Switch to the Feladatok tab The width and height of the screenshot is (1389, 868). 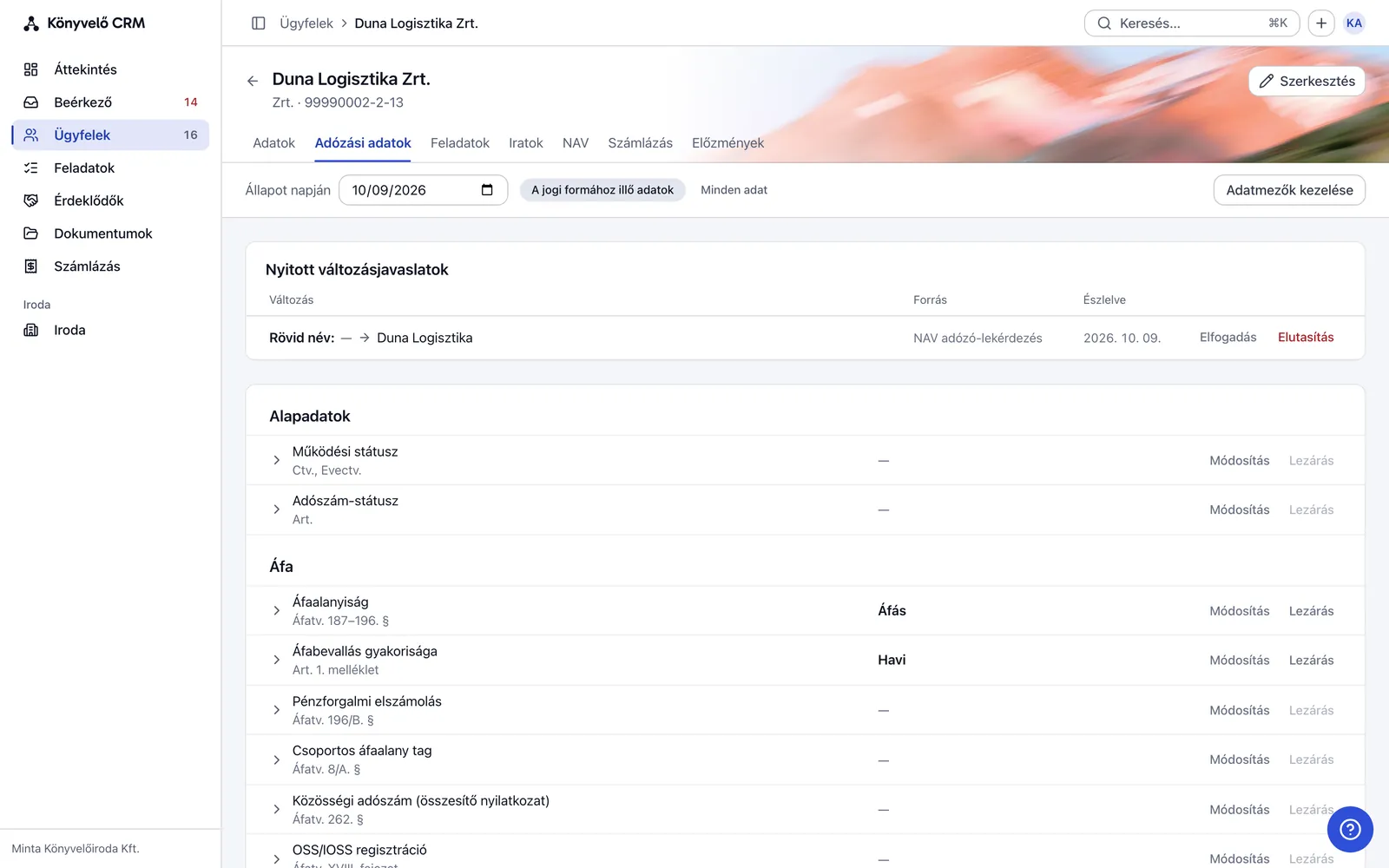[460, 143]
